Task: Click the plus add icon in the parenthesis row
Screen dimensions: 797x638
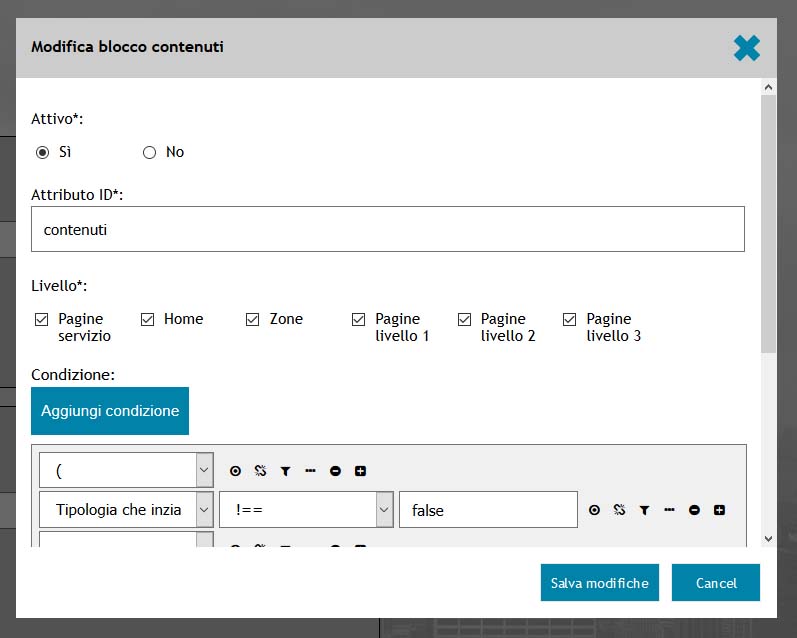Action: coord(360,471)
